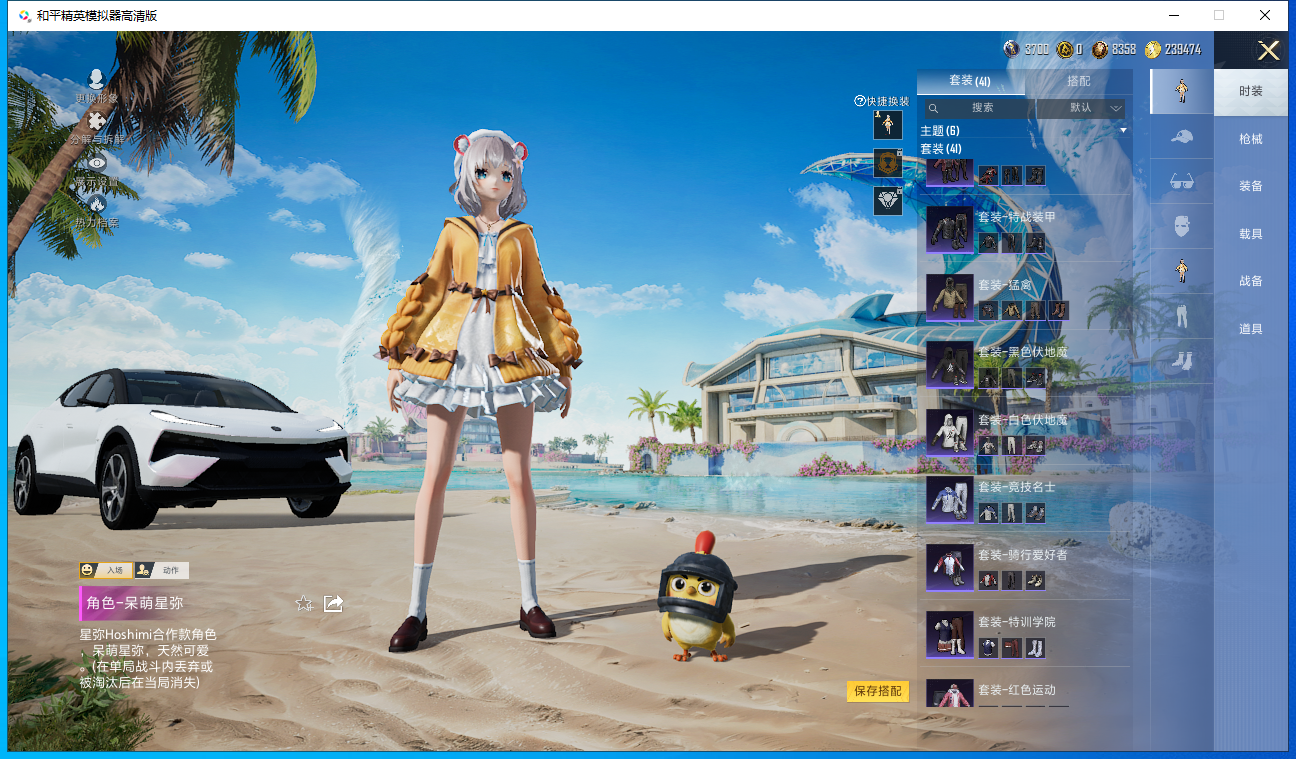Click the 猛禽 coat piece icon

coord(1012,310)
